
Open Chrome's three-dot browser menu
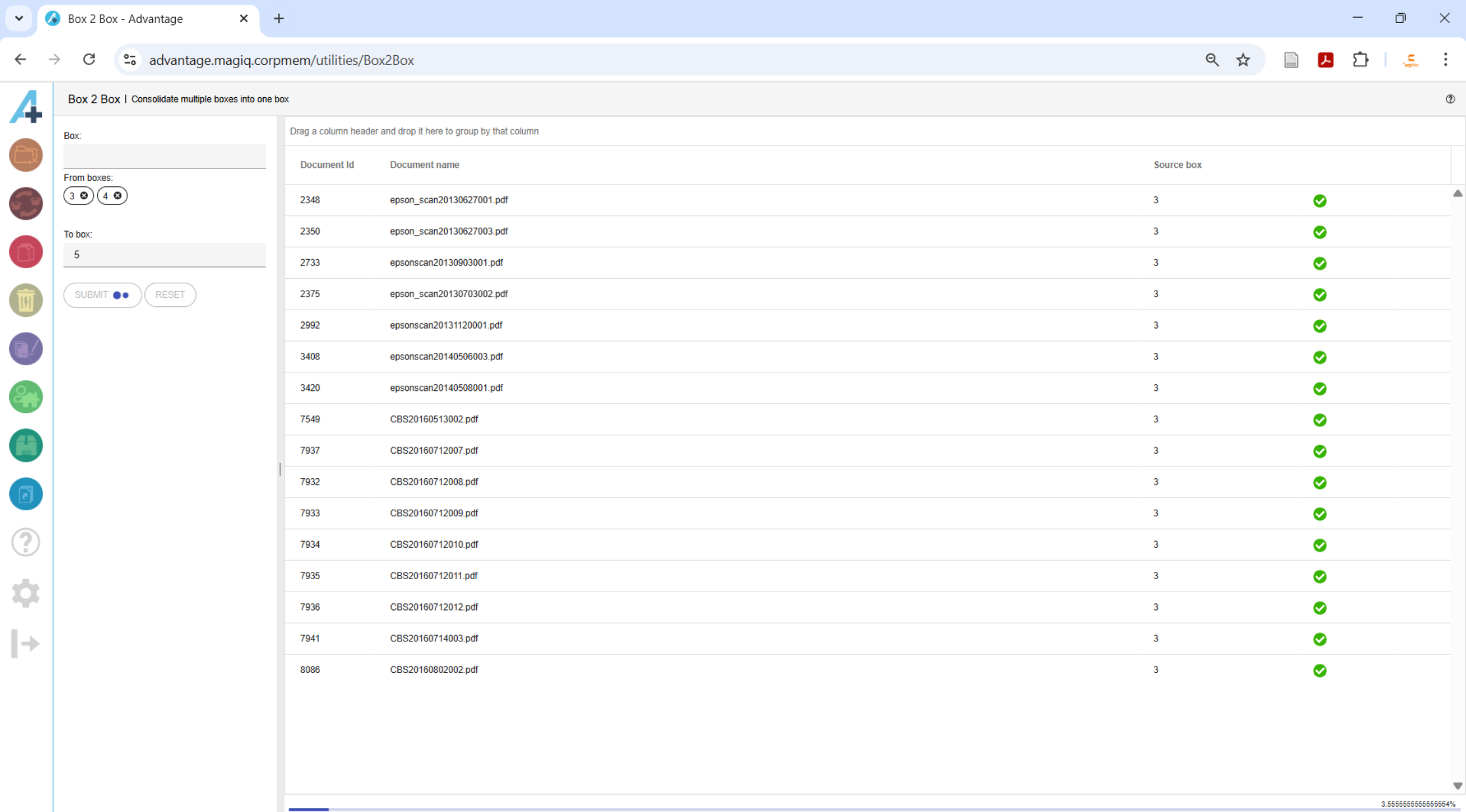coord(1446,59)
